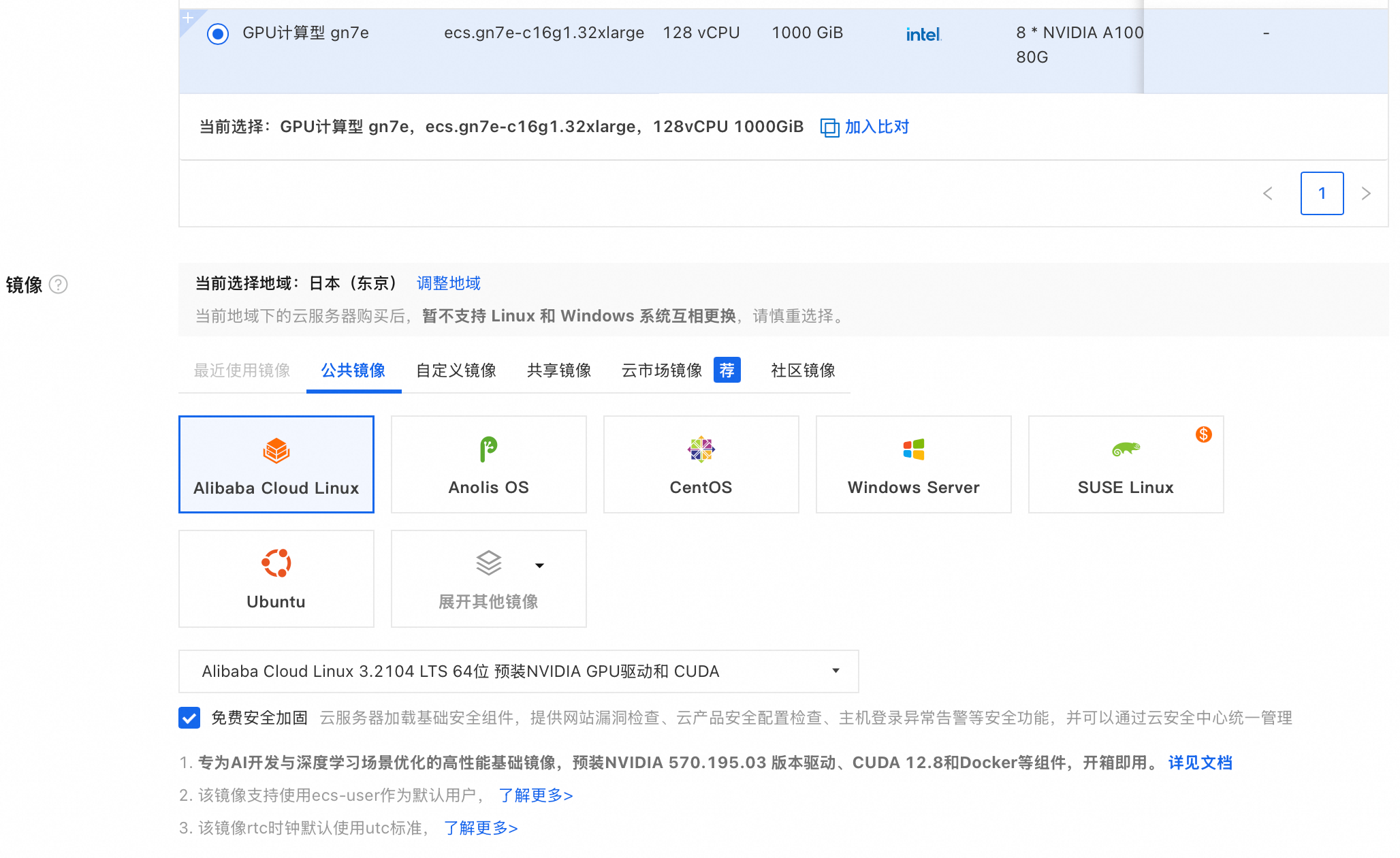
Task: Open the 详见文档 link
Action: click(x=1200, y=763)
